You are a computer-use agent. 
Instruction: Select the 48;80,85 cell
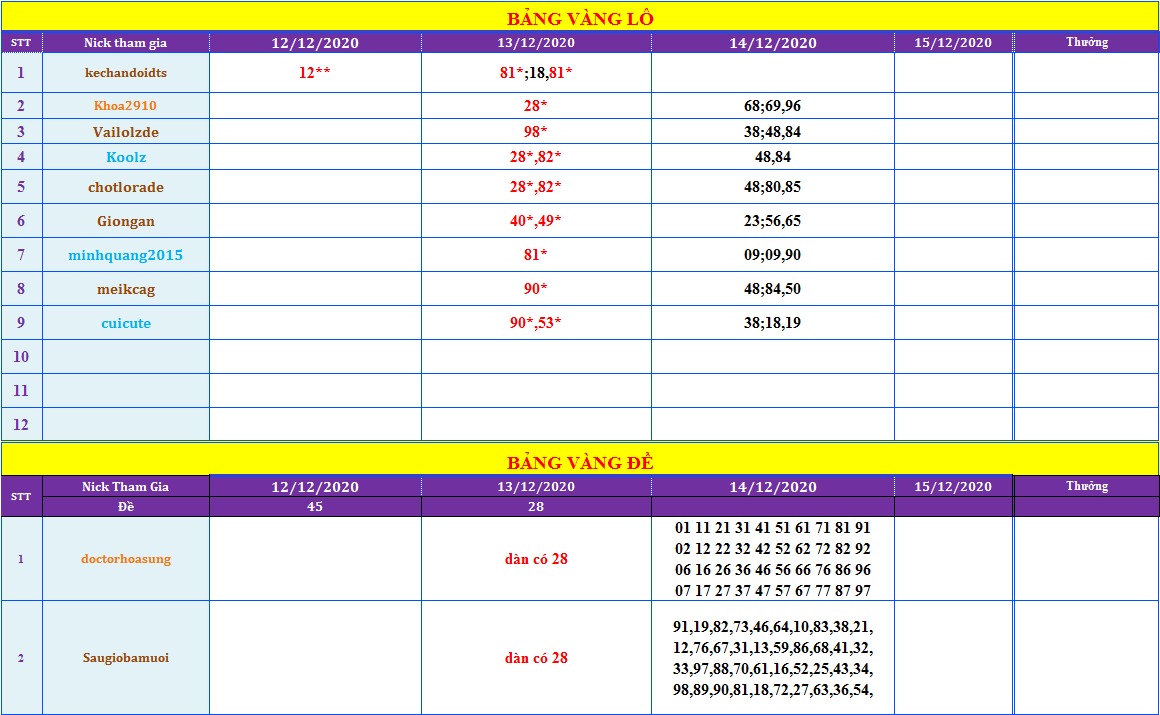tap(773, 187)
